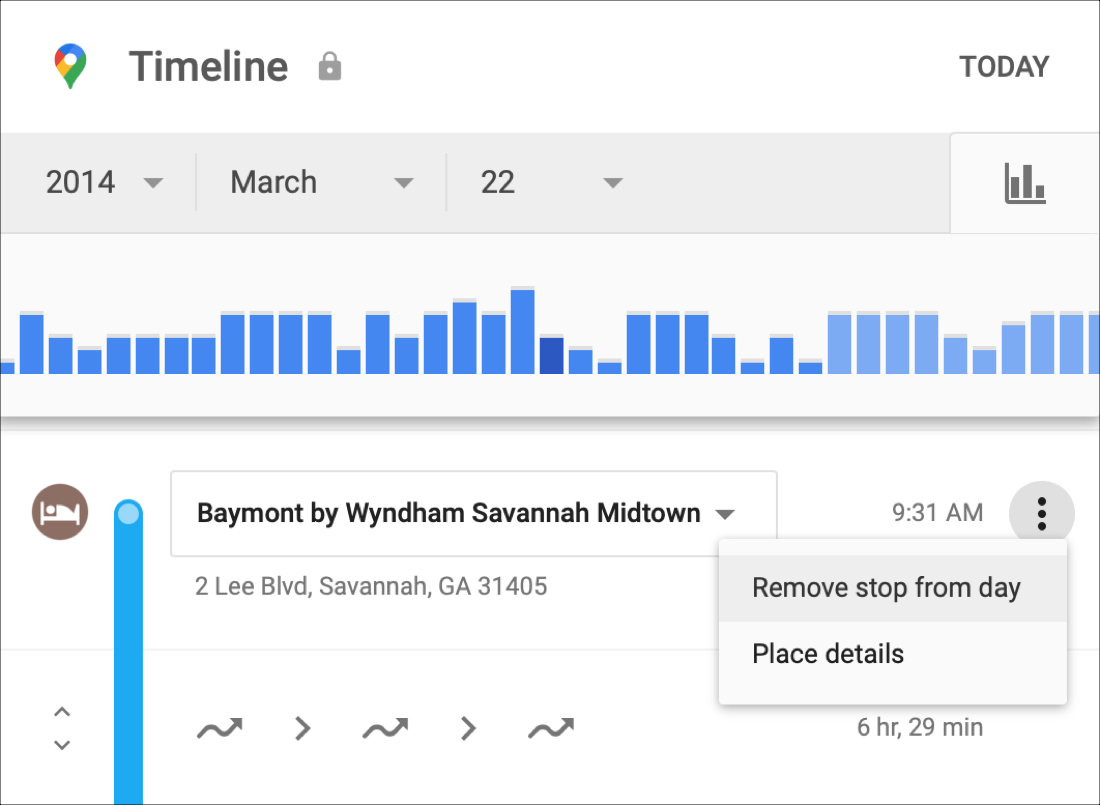
Task: Open the bar chart statistics icon
Action: click(x=1025, y=184)
